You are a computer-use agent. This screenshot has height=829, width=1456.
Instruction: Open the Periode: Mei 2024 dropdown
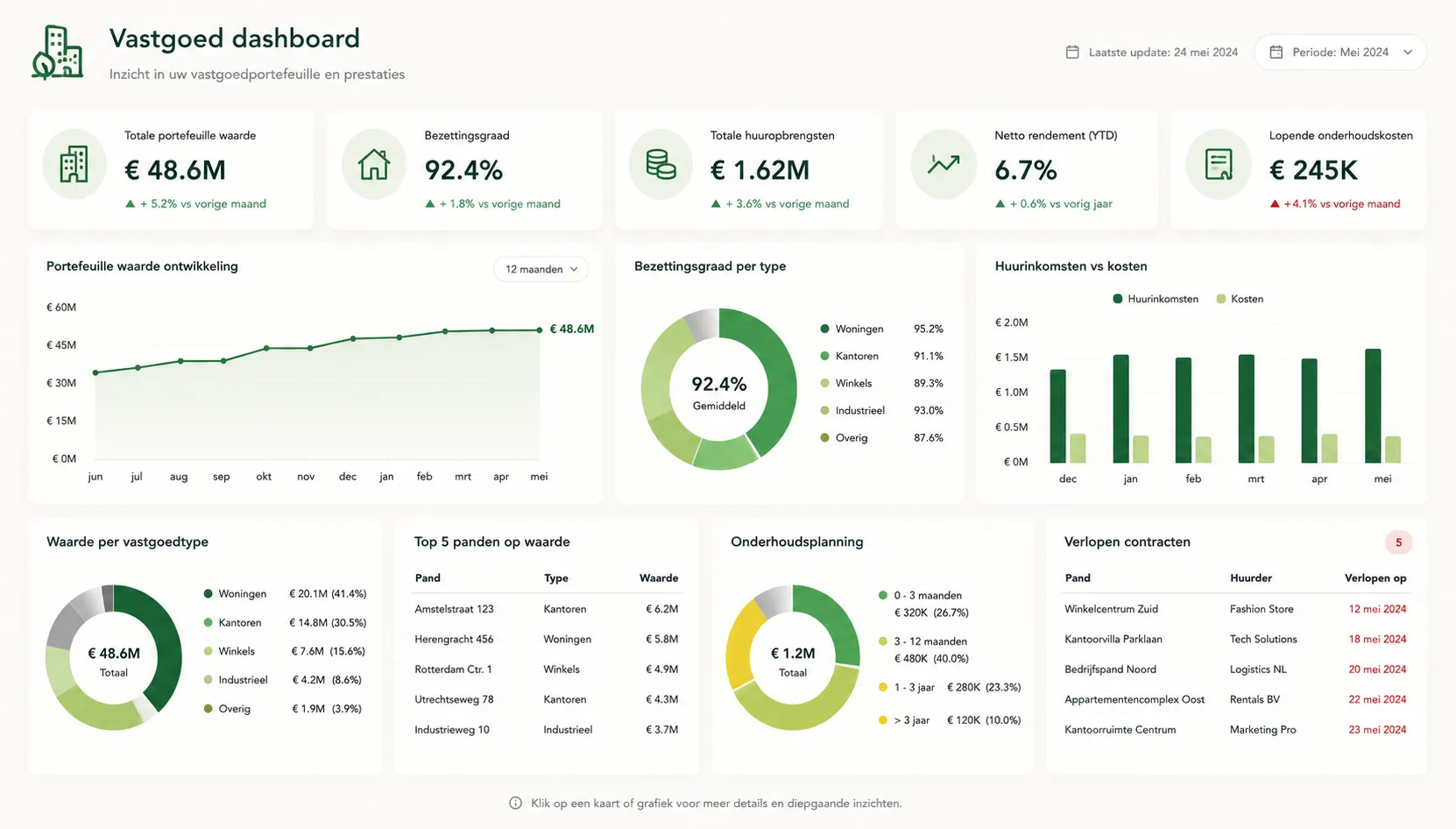coord(1340,52)
